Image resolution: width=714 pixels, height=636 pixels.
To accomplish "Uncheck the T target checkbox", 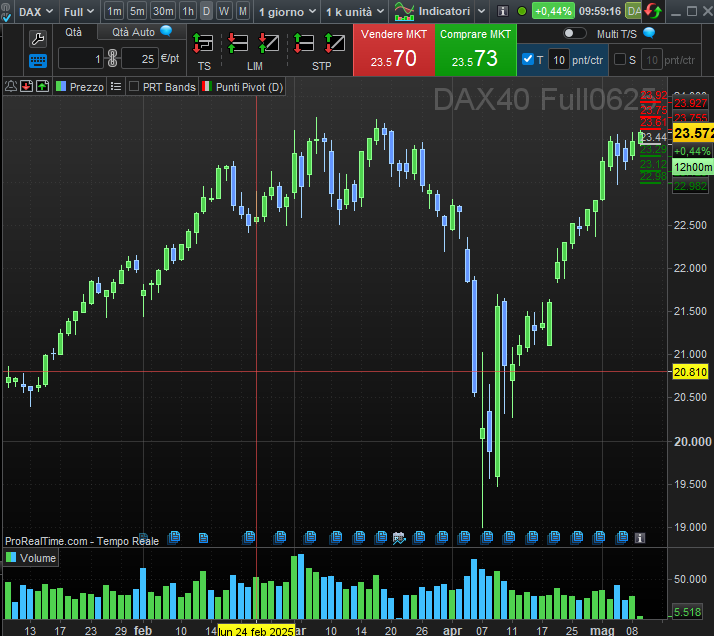I will (528, 59).
